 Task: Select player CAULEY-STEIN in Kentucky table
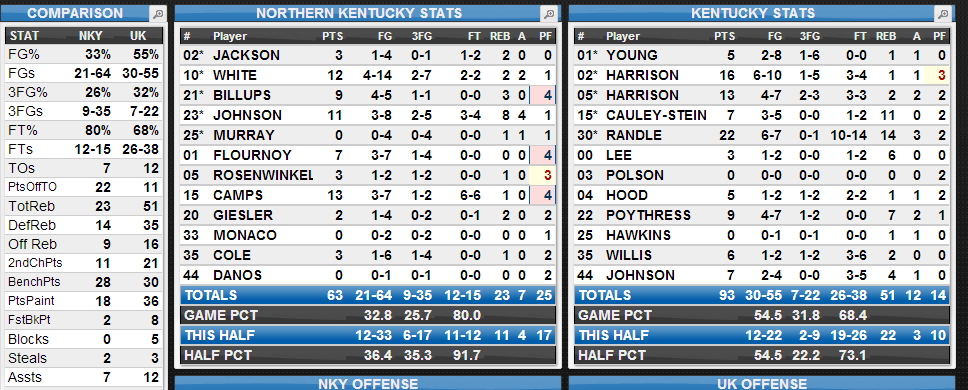[656, 115]
